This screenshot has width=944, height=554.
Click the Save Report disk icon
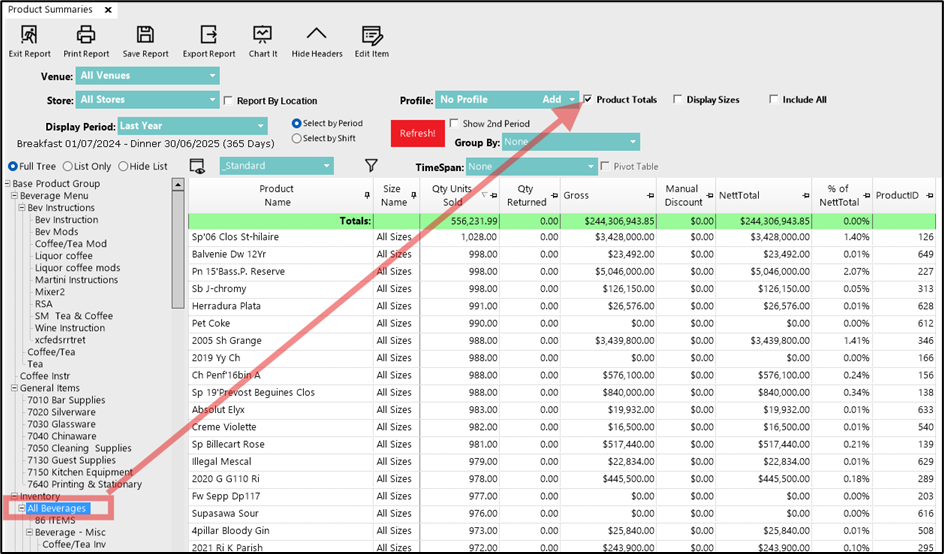[x=145, y=36]
